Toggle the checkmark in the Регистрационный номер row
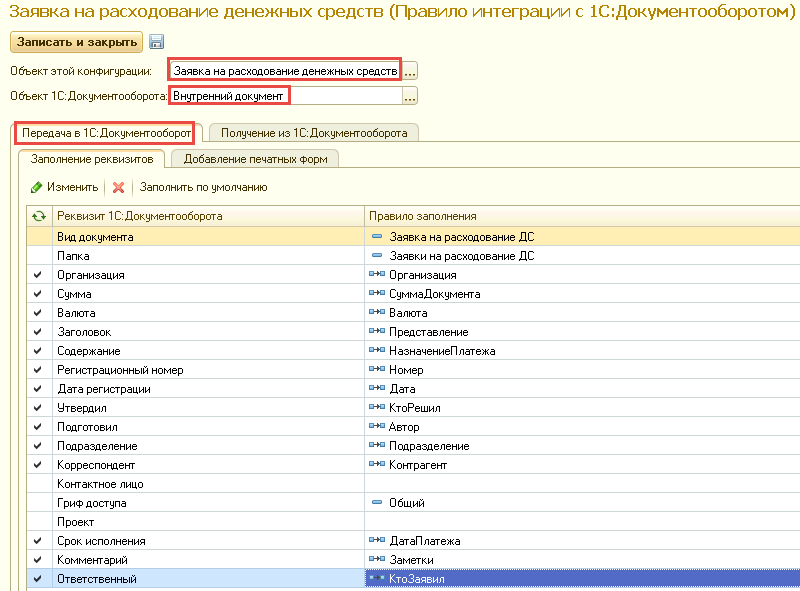Screen dimensions: 800x591 click(x=38, y=370)
